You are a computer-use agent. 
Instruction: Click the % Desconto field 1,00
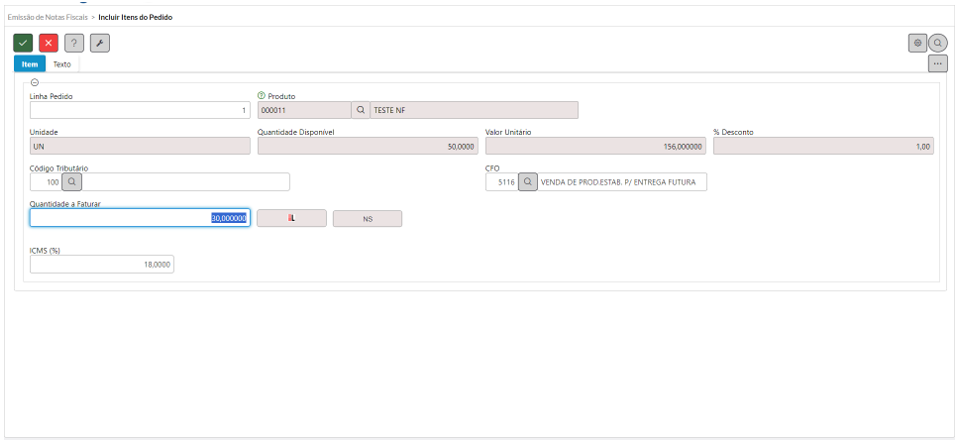824,146
